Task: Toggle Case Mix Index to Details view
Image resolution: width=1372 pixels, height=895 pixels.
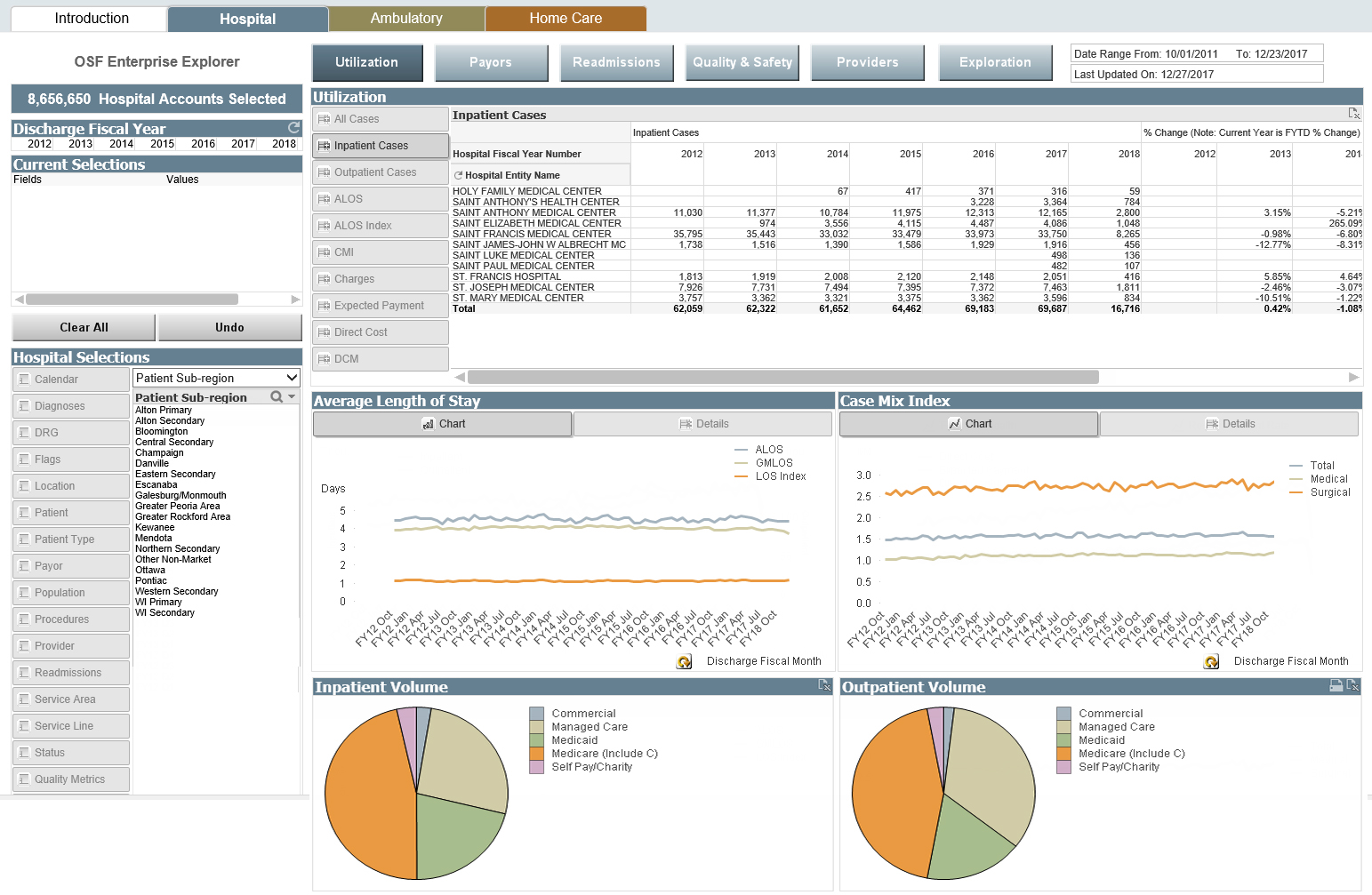Action: [x=1230, y=423]
